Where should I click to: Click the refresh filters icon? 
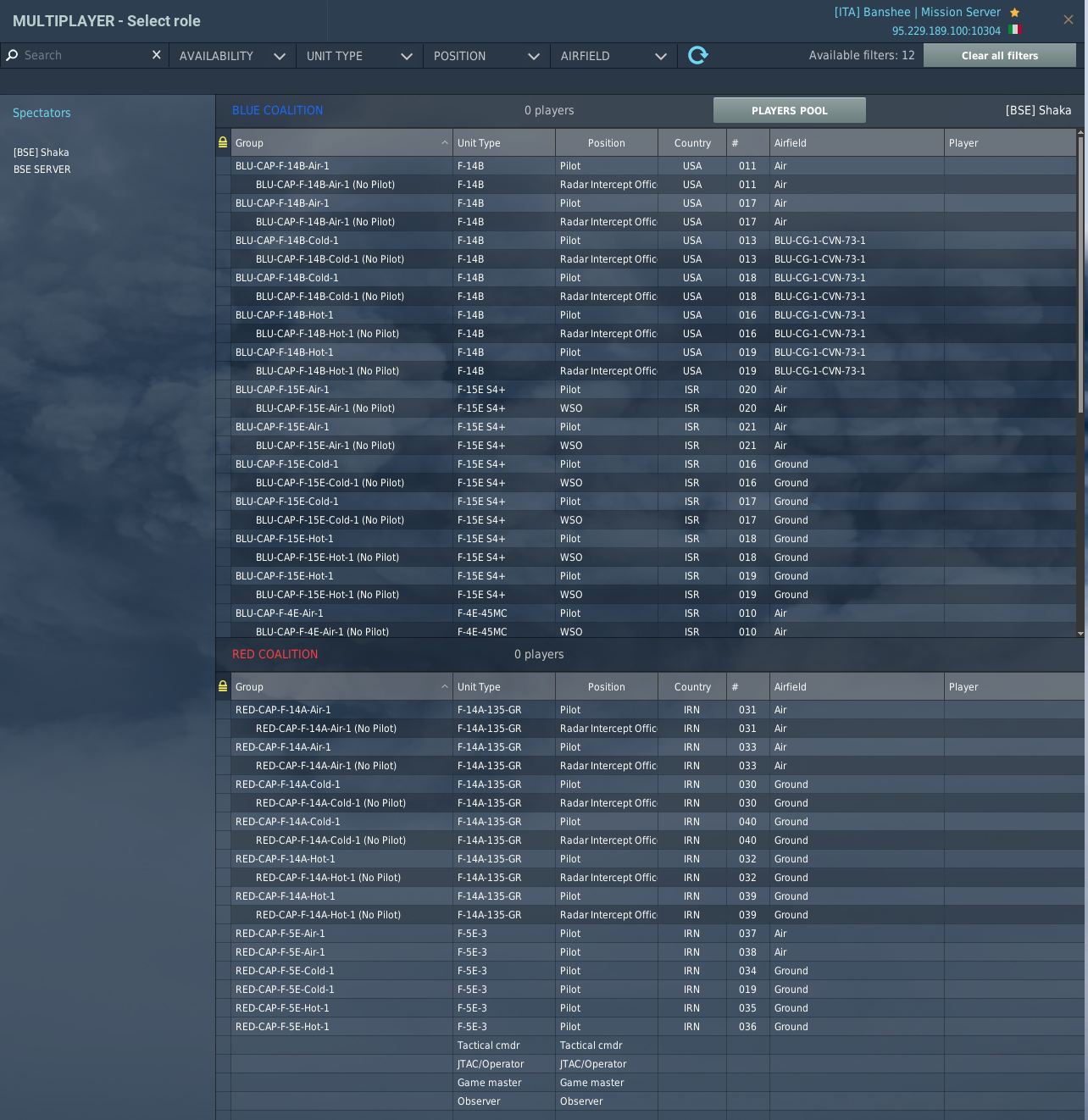697,55
